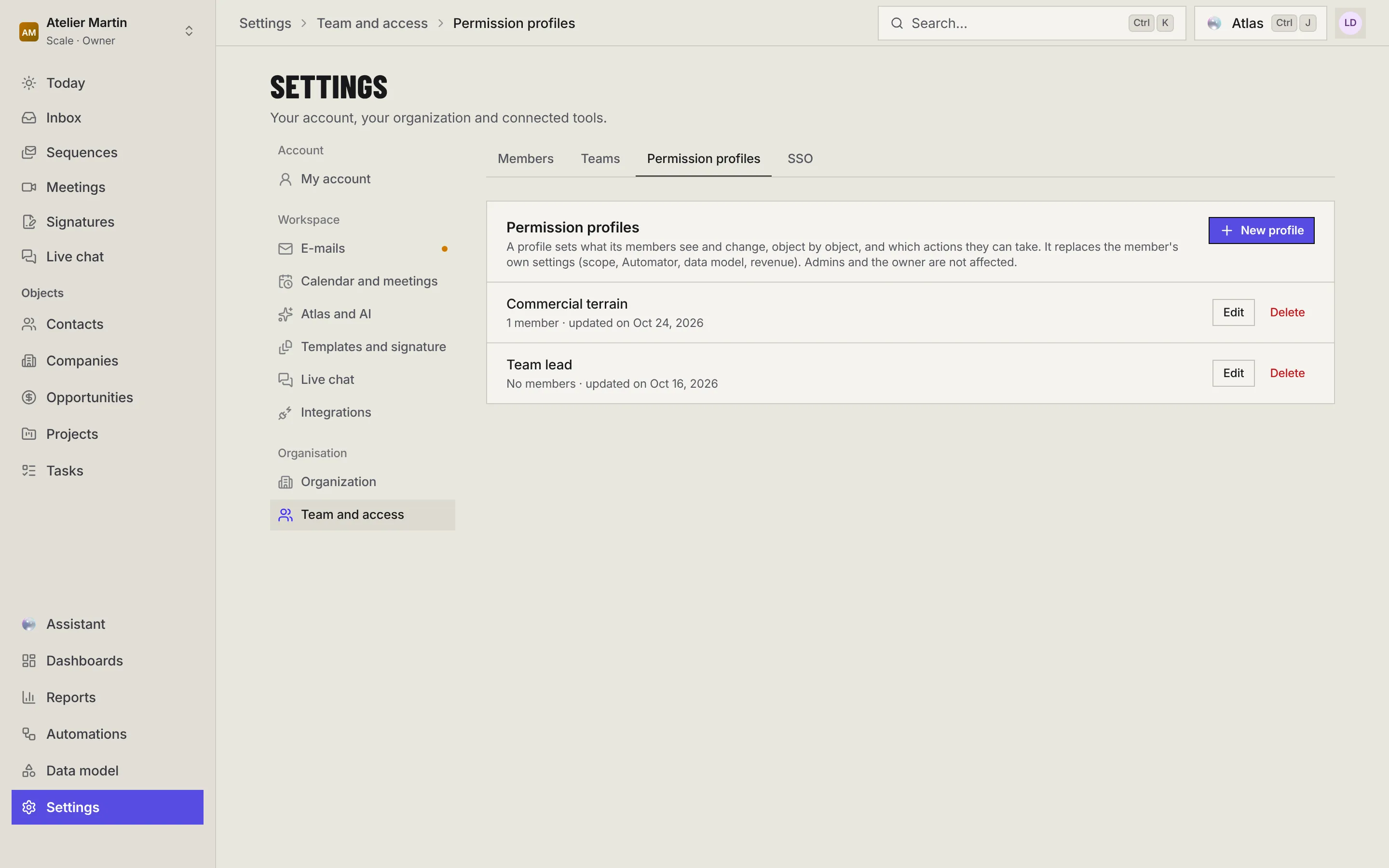Screen dimensions: 1389x868
Task: Click the Automations workflow icon
Action: 29,734
